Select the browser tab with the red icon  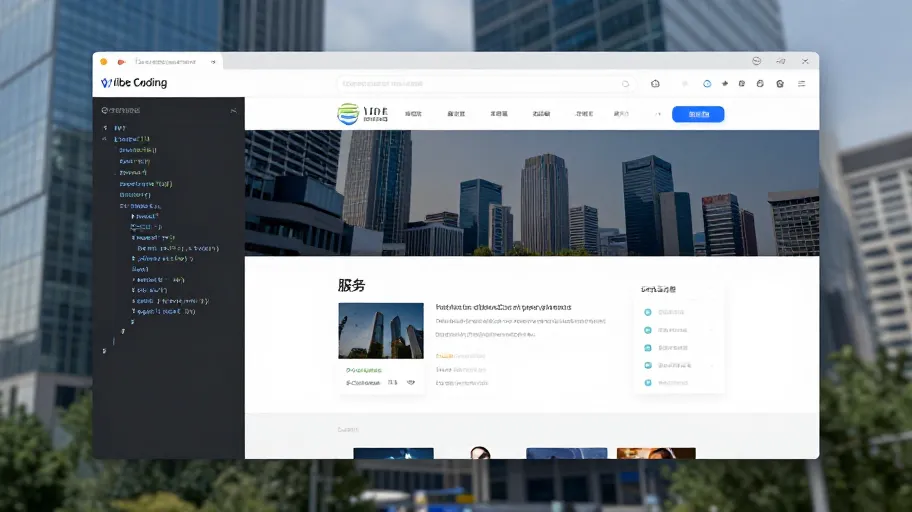coord(160,62)
